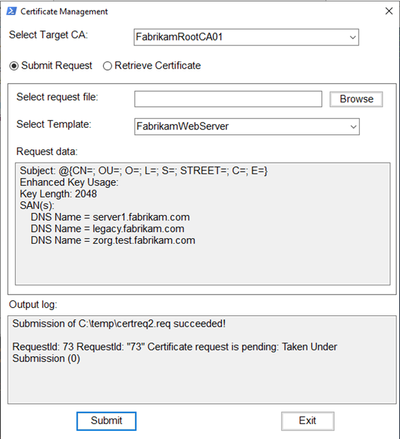This screenshot has height=439, width=400.
Task: Click the server1.fabrikam.com DNS name entry
Action: [110, 217]
